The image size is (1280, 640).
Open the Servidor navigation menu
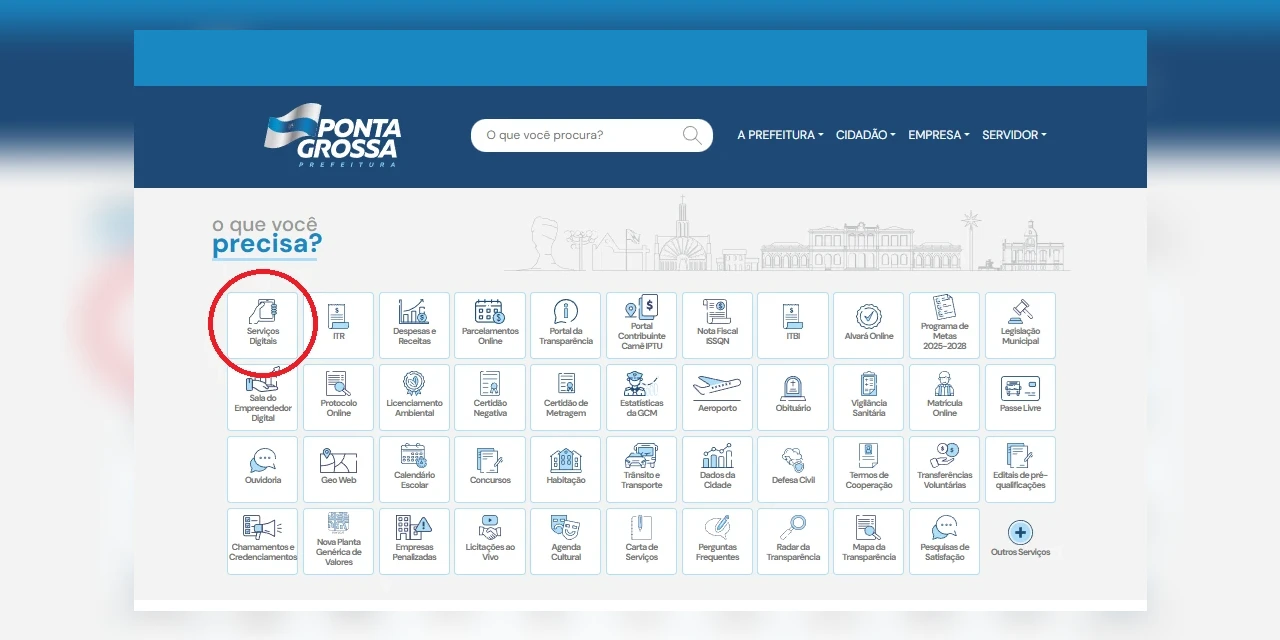[1013, 135]
